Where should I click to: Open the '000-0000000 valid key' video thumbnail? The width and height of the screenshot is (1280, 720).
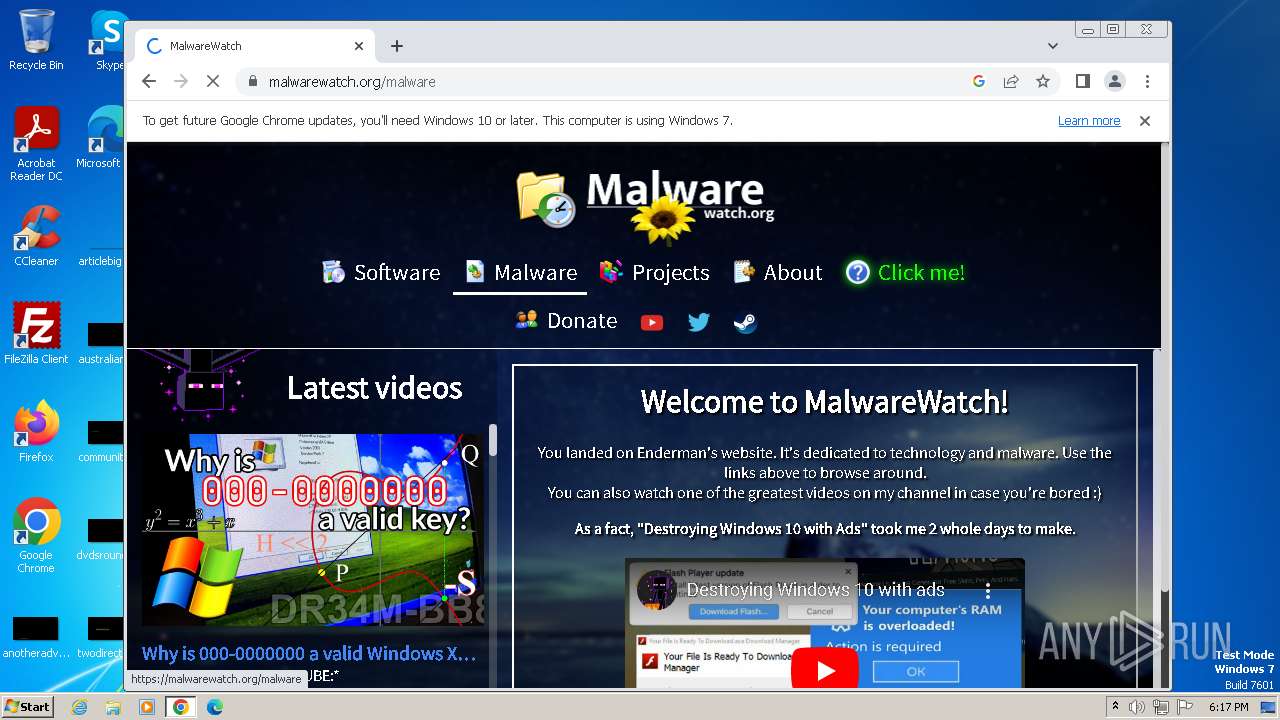(312, 530)
